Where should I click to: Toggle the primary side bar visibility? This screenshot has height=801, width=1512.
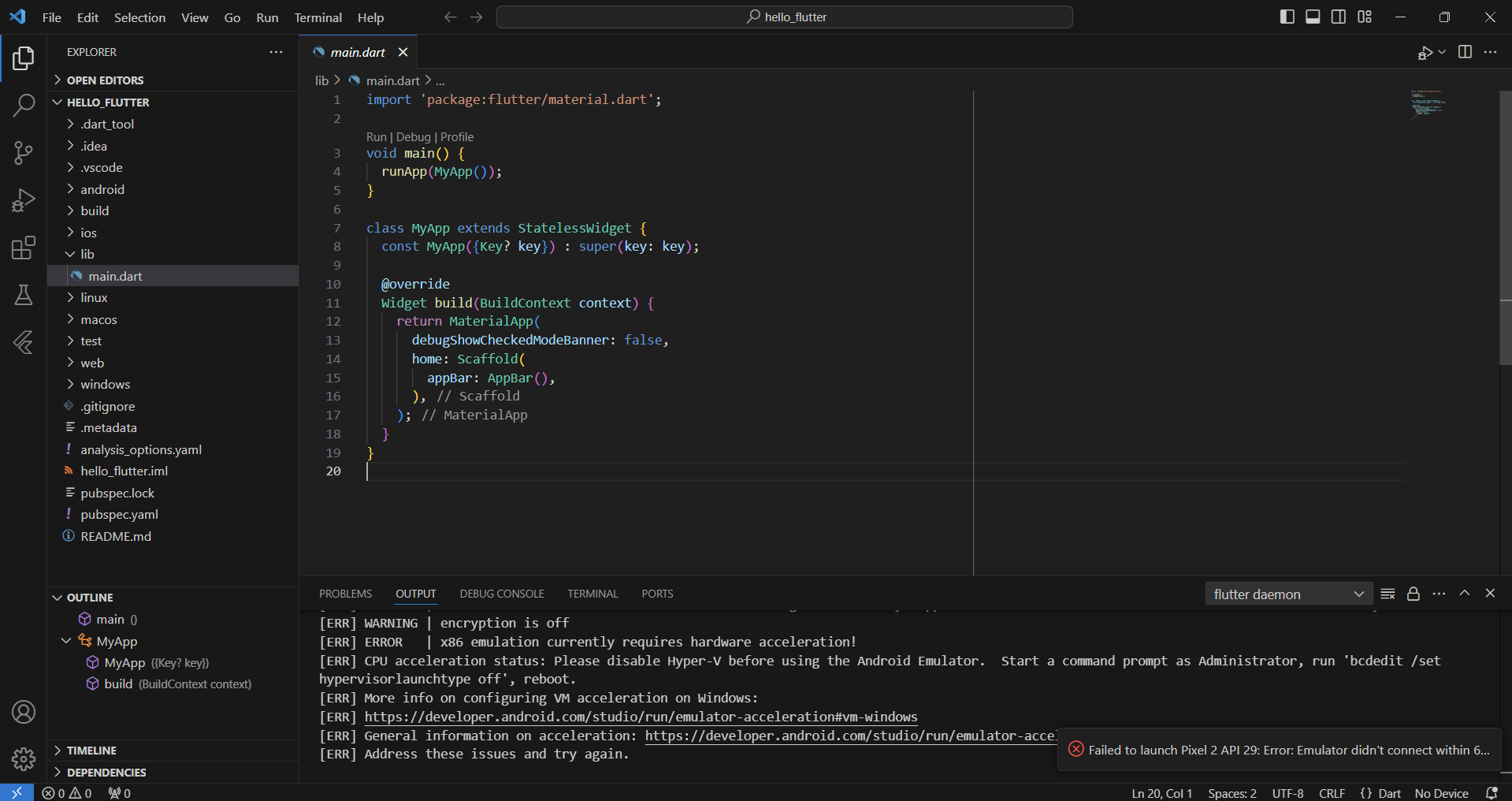click(x=1287, y=17)
